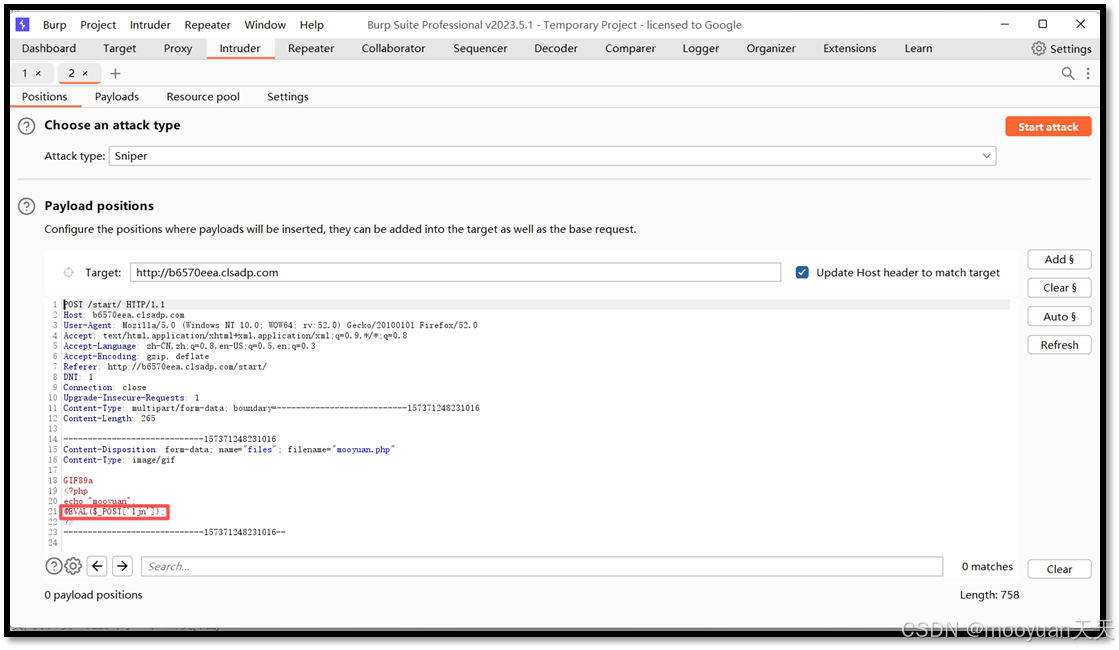Open the Project menu

98,25
